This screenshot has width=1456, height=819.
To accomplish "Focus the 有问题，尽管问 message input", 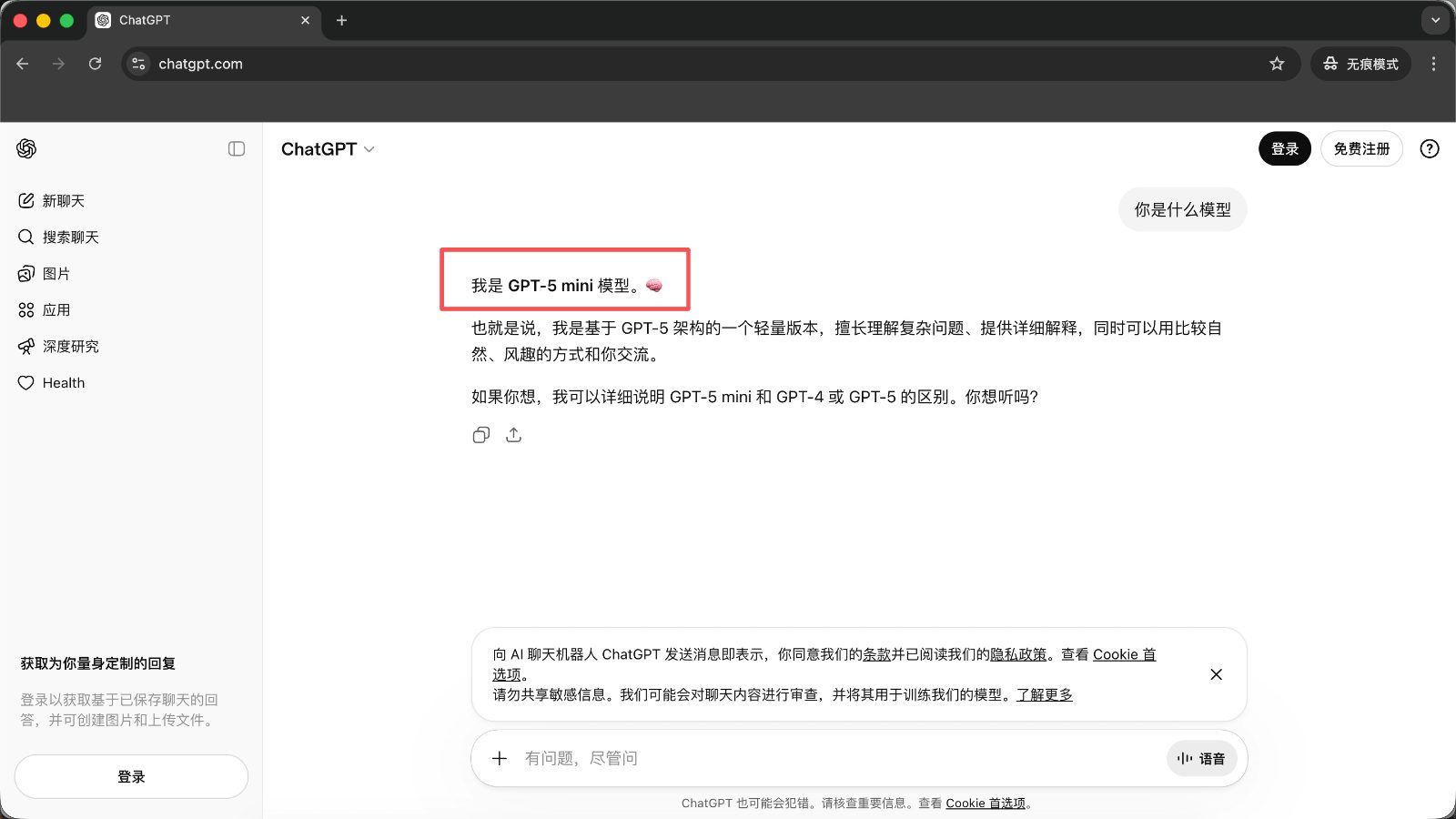I will (x=837, y=758).
